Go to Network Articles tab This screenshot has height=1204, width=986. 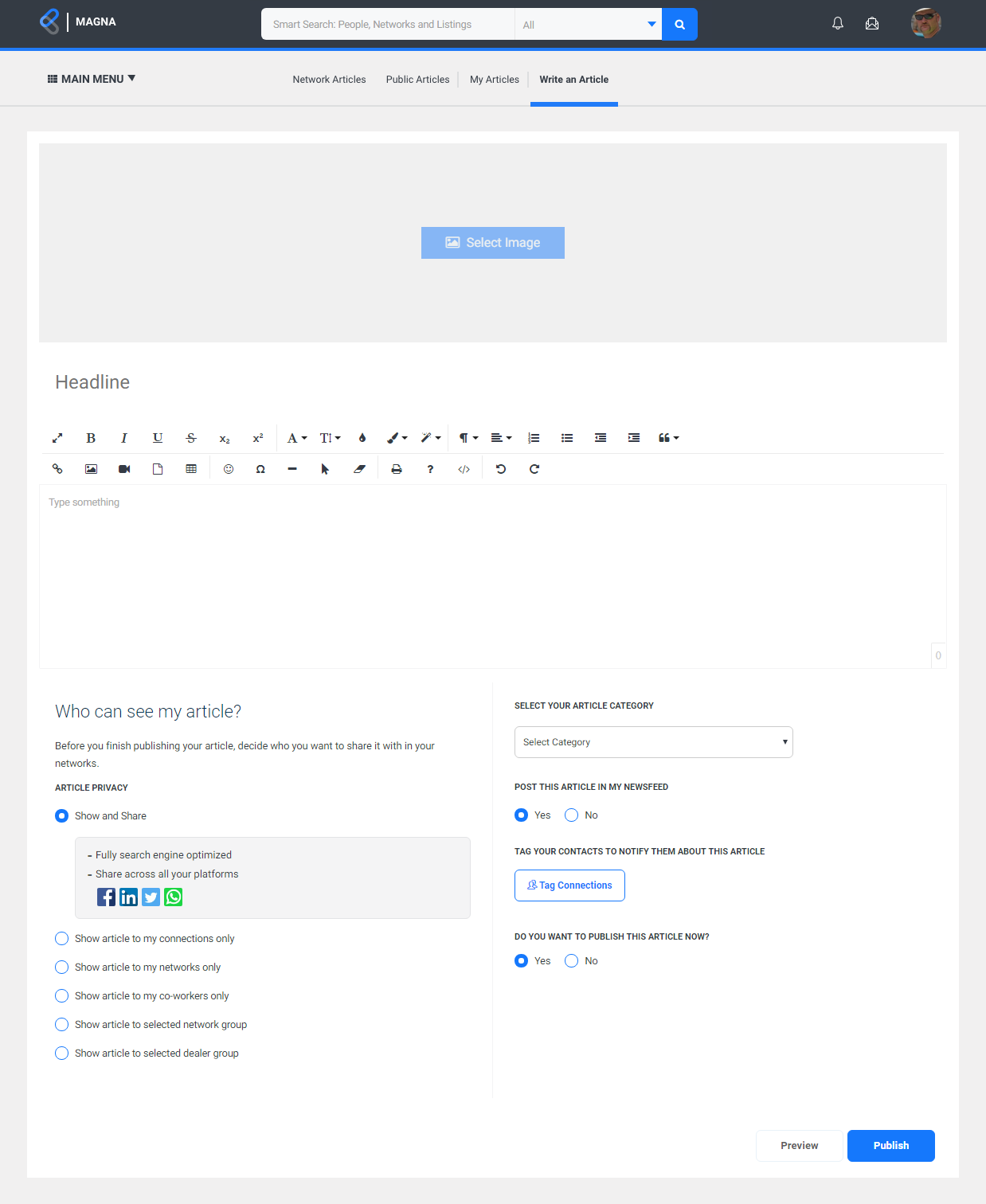[329, 80]
